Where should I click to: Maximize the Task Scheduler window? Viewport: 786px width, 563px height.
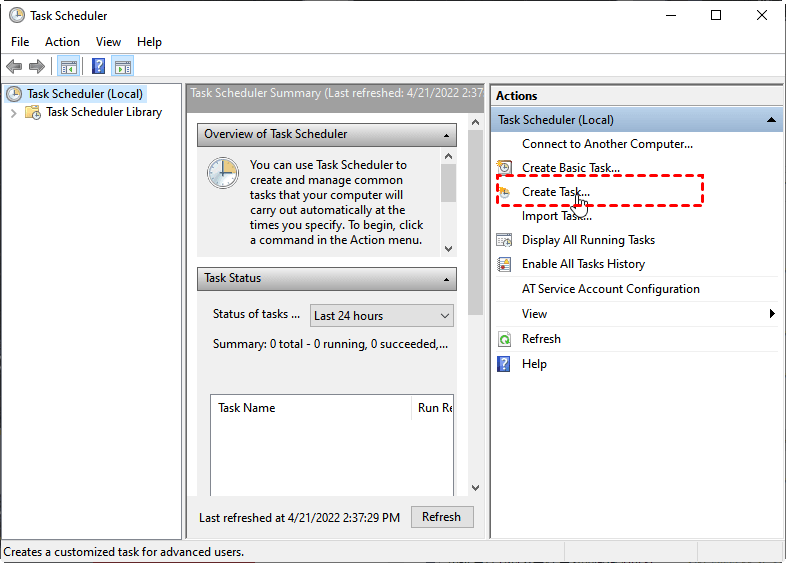(716, 16)
